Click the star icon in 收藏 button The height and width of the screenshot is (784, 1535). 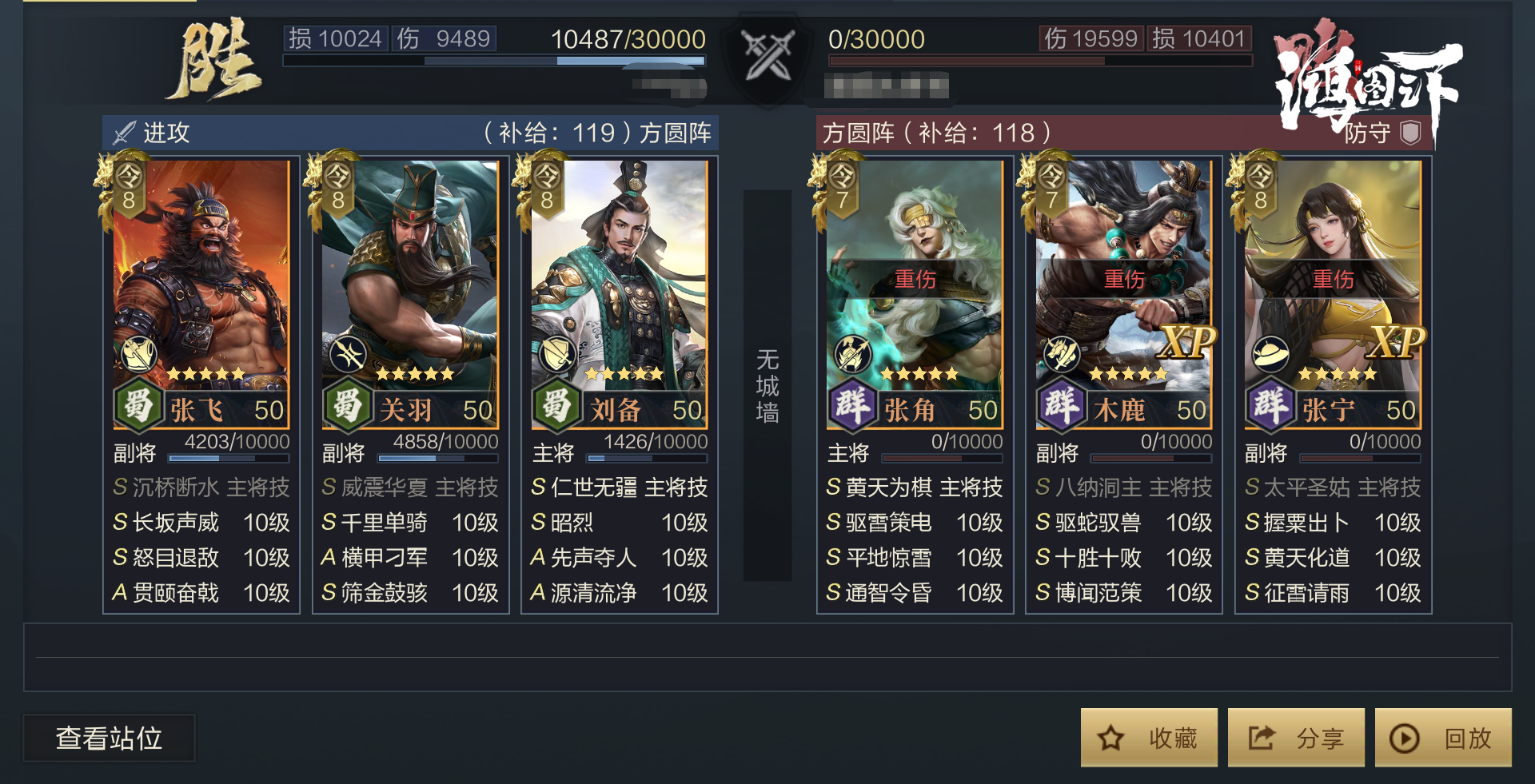1110,738
